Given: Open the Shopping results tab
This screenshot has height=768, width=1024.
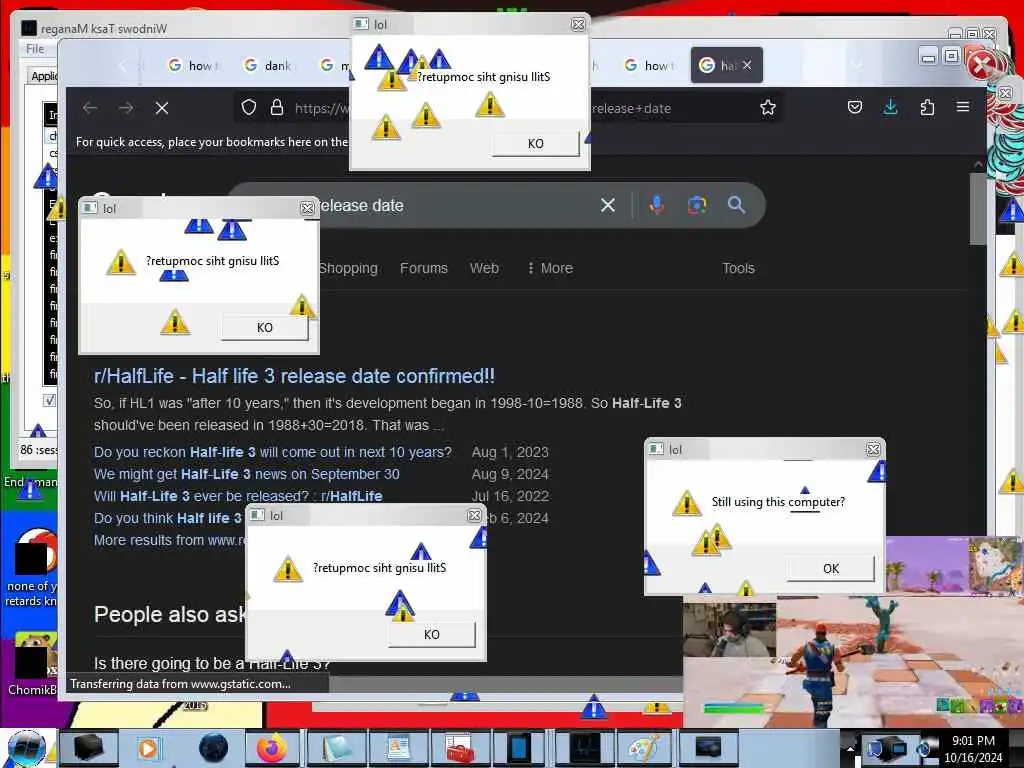Looking at the screenshot, I should pos(348,268).
